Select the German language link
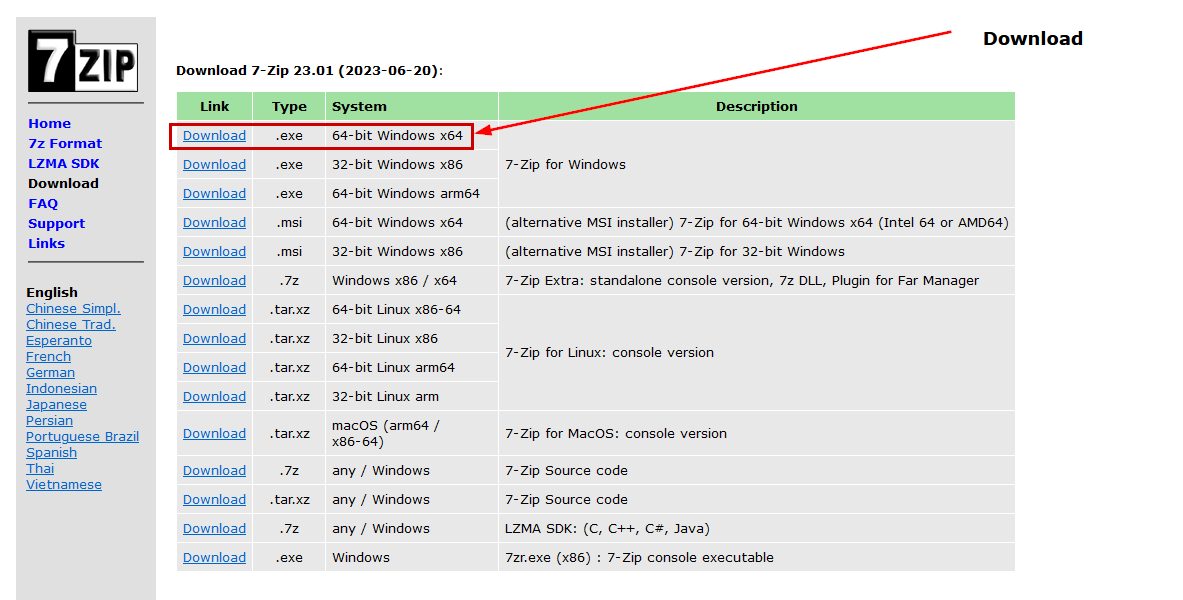 (x=50, y=373)
